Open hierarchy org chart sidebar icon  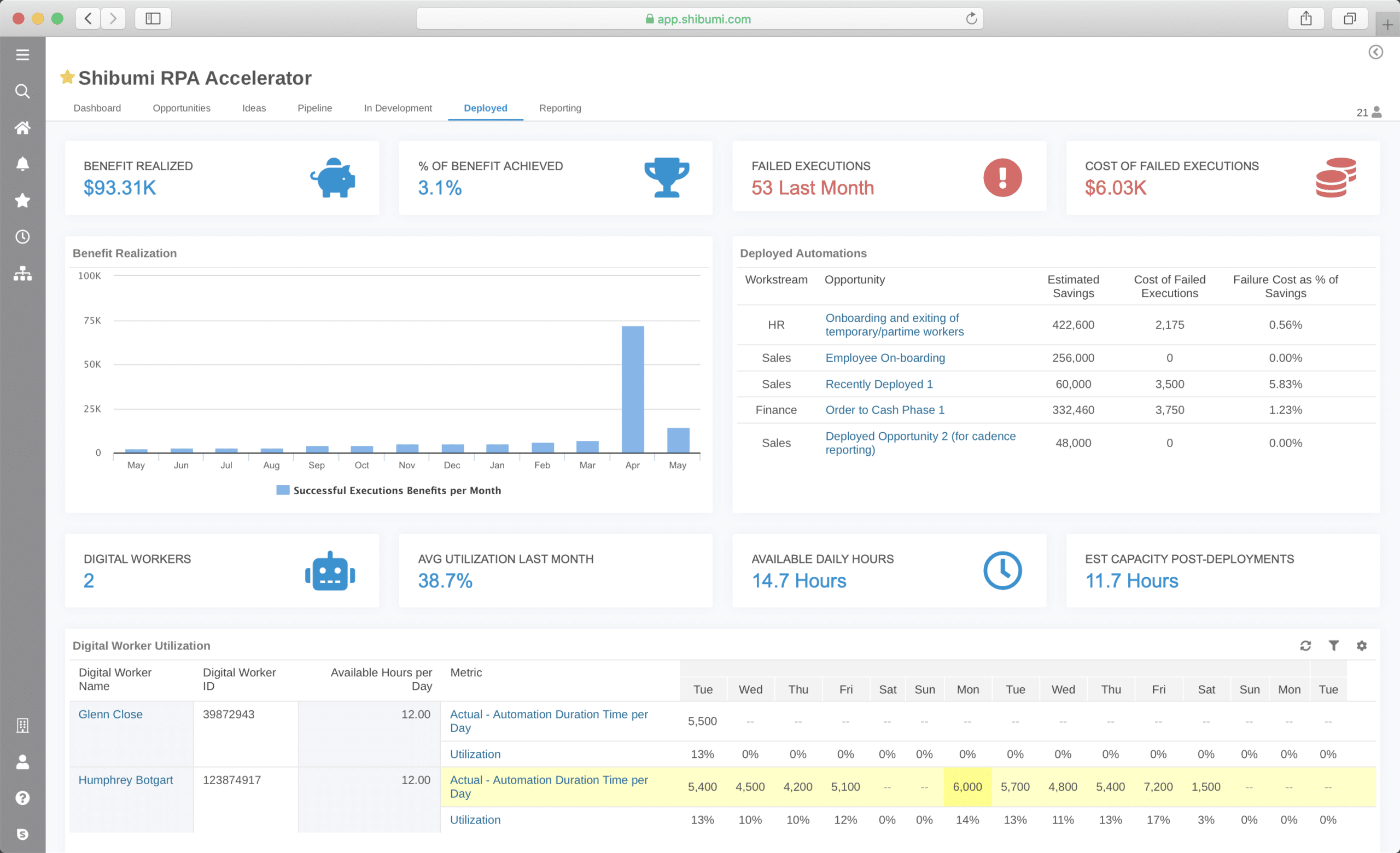tap(22, 274)
